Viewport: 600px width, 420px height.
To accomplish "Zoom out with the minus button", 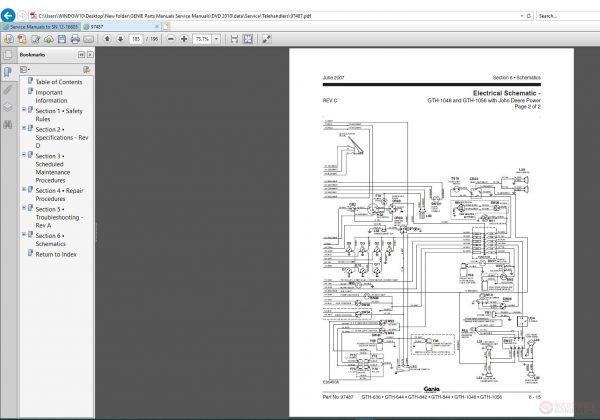I will click(x=171, y=39).
